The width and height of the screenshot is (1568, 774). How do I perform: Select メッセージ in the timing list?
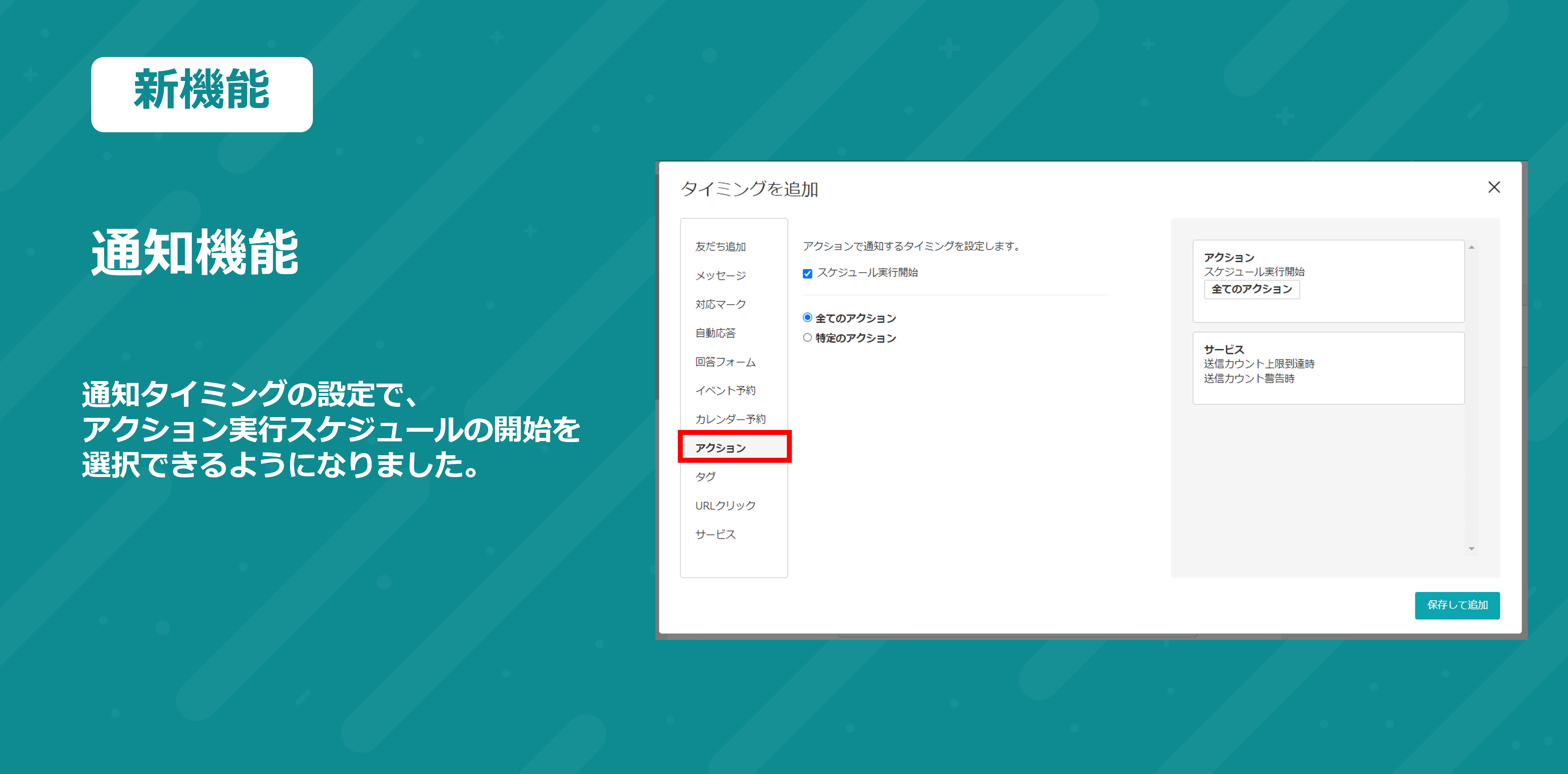pos(721,275)
